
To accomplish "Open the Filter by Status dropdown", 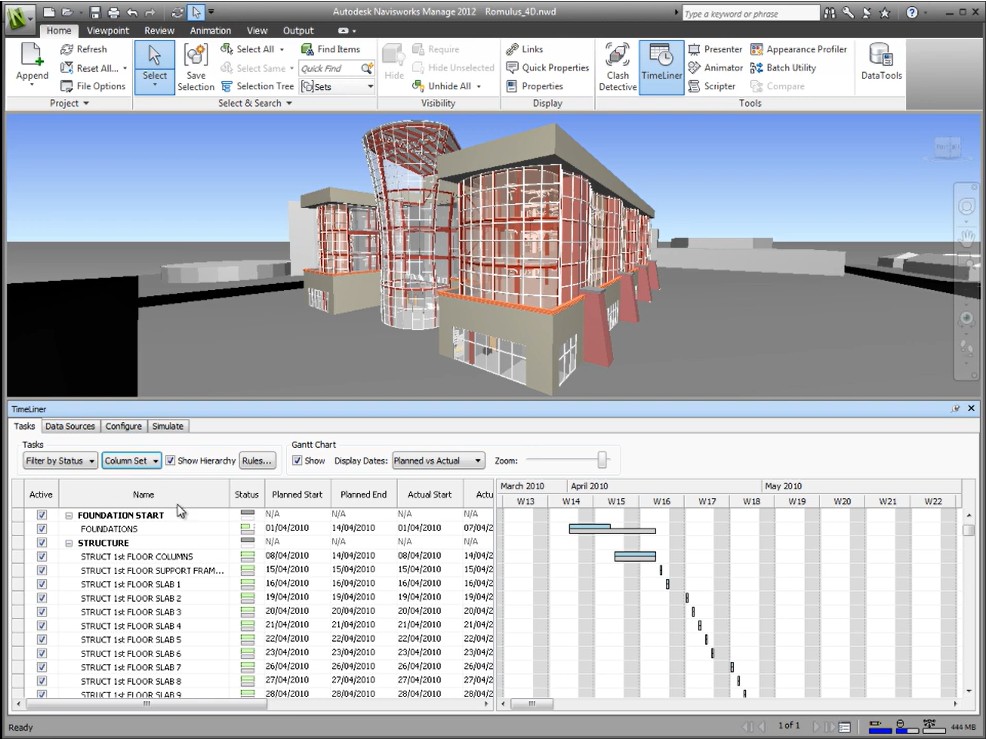I will (60, 461).
